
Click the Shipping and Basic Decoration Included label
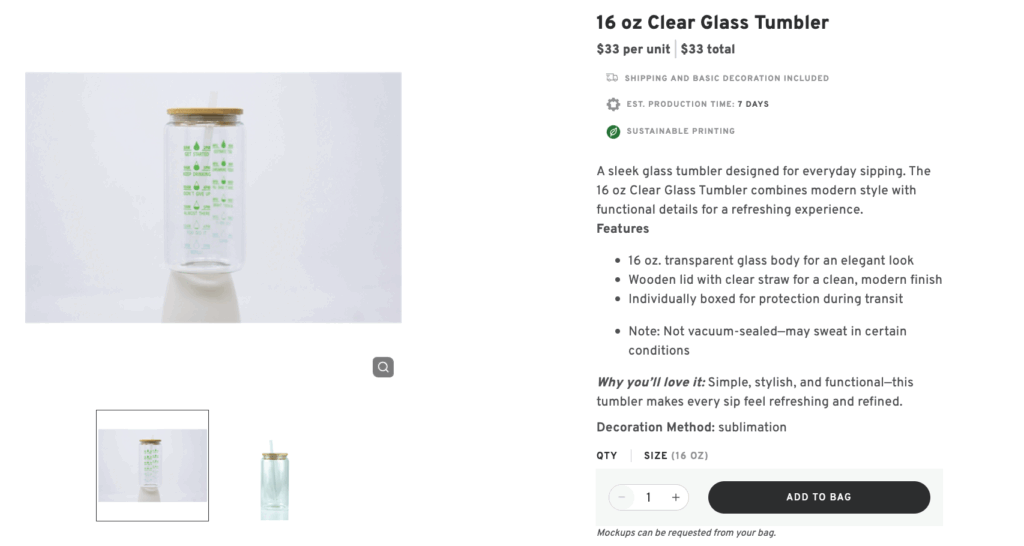click(x=726, y=78)
